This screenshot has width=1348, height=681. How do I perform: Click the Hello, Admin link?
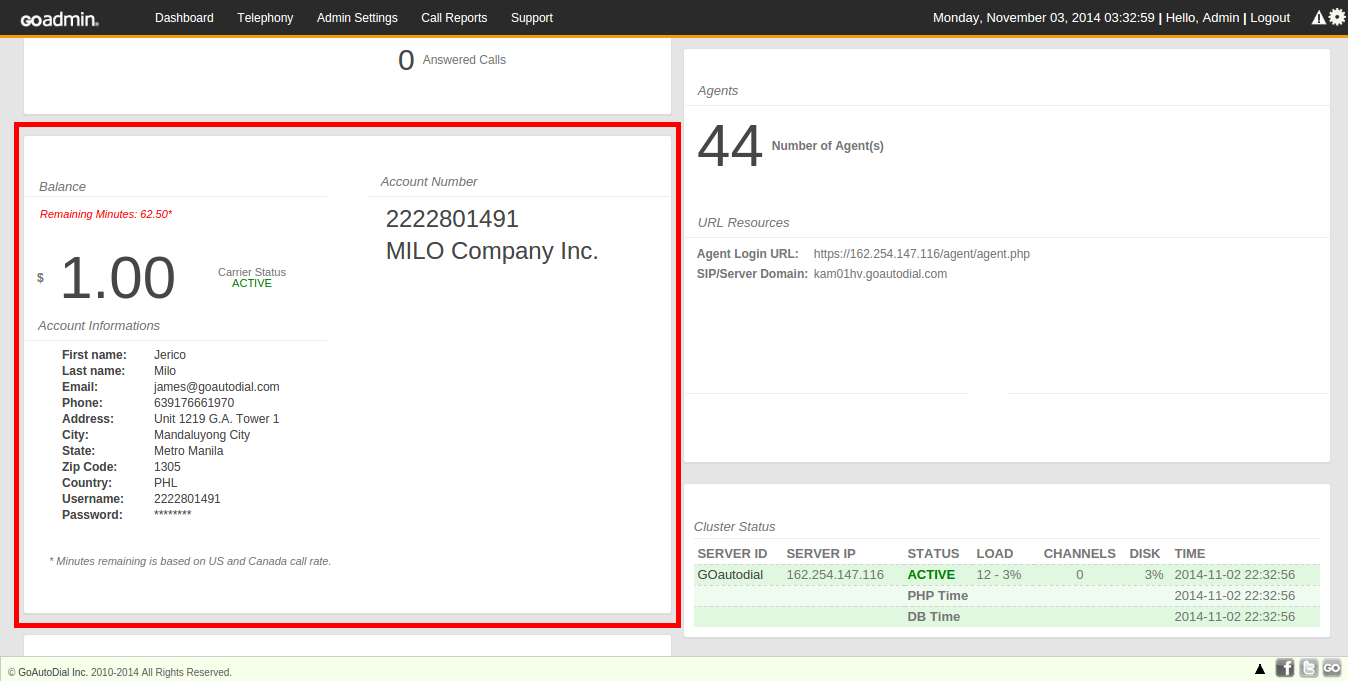click(x=1202, y=18)
